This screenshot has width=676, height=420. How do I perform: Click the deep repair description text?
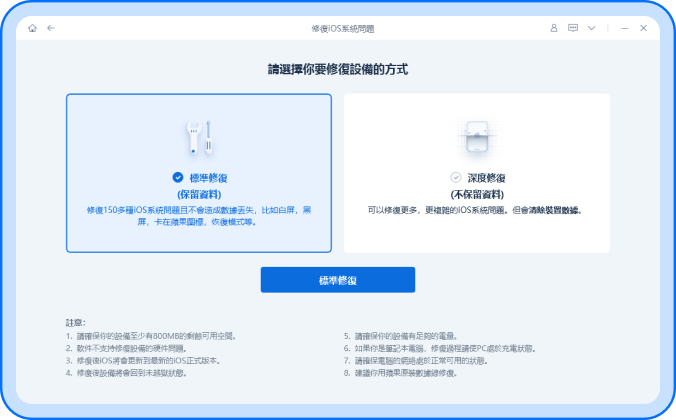tap(476, 211)
